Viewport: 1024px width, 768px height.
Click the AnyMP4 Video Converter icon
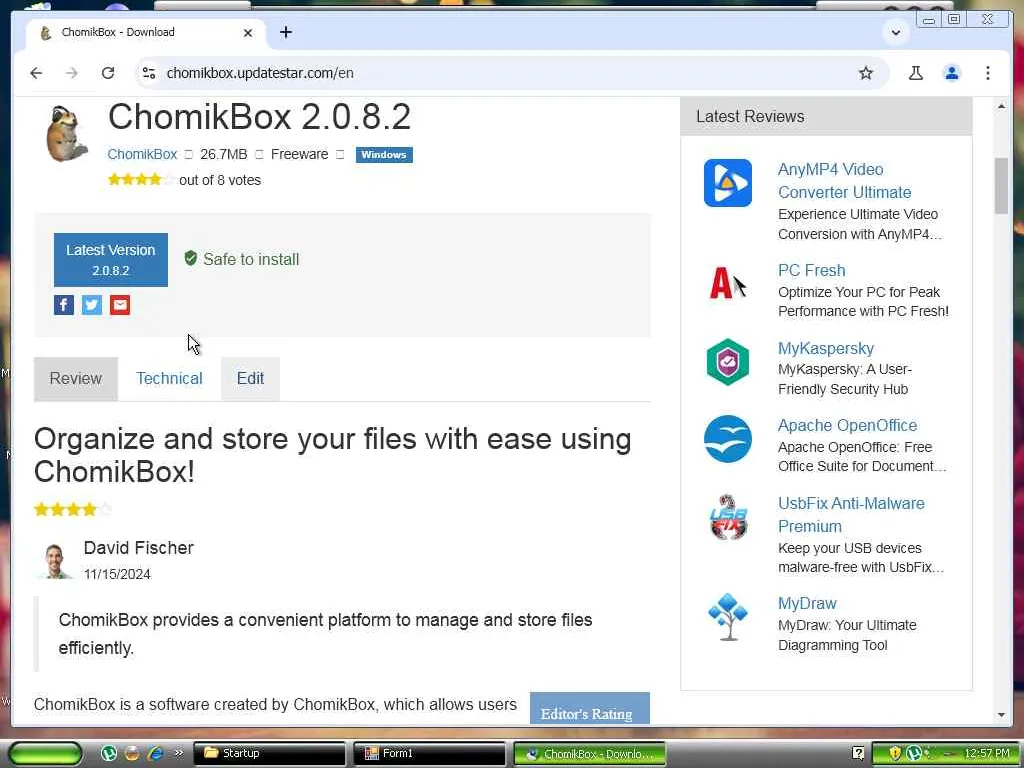pyautogui.click(x=728, y=183)
